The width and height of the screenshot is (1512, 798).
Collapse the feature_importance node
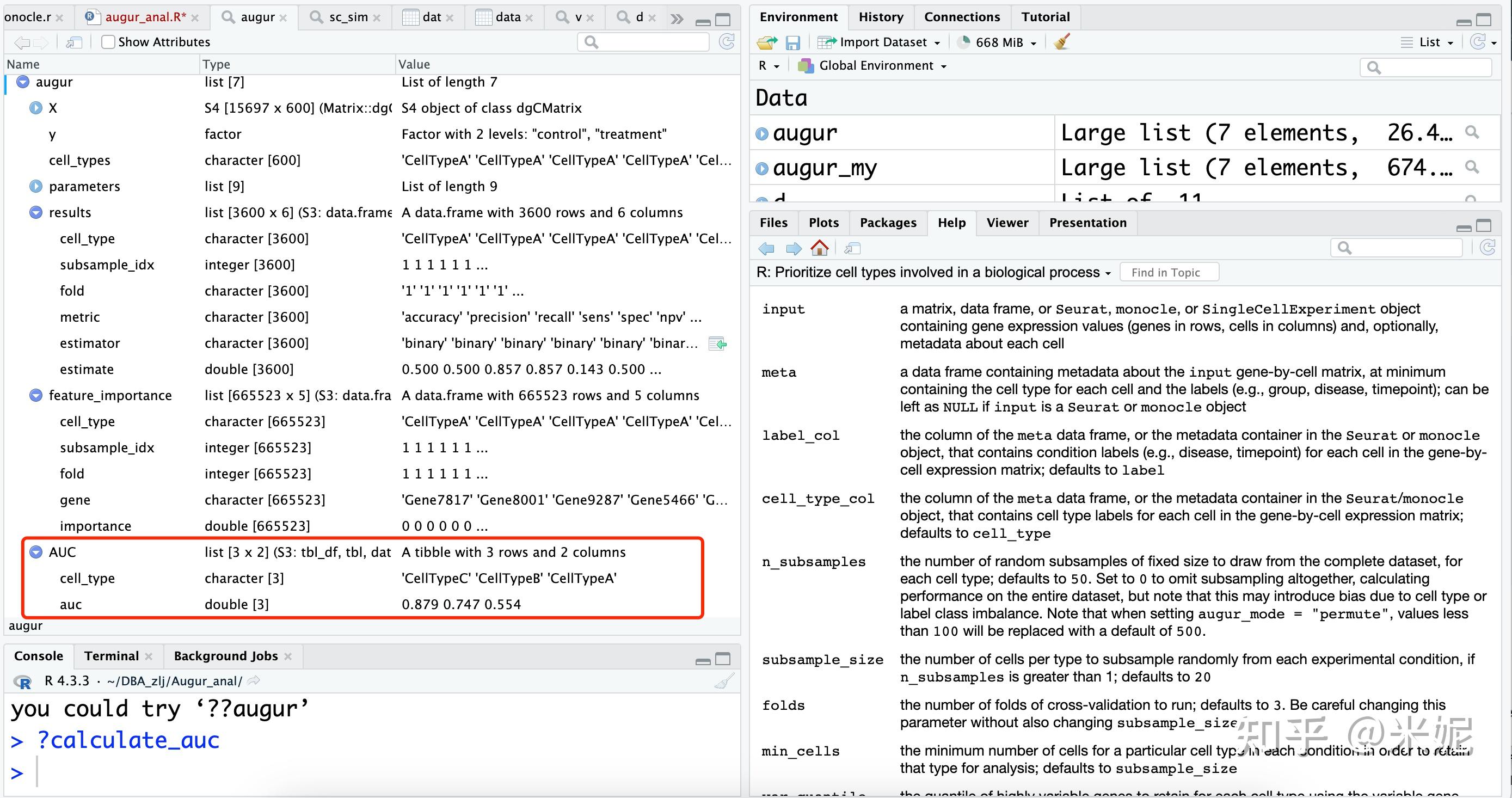(x=36, y=395)
